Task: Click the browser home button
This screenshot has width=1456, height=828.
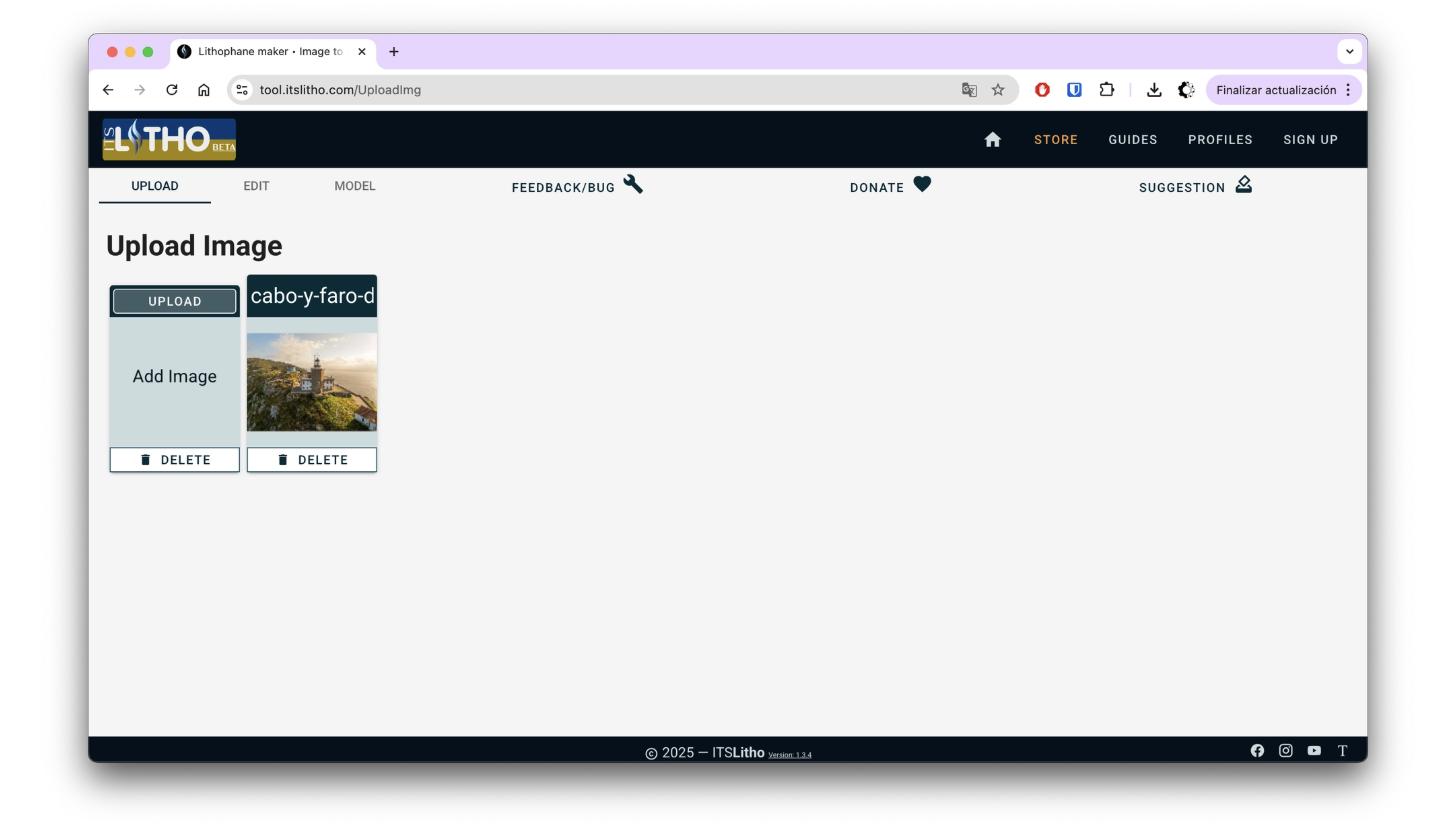Action: [204, 90]
